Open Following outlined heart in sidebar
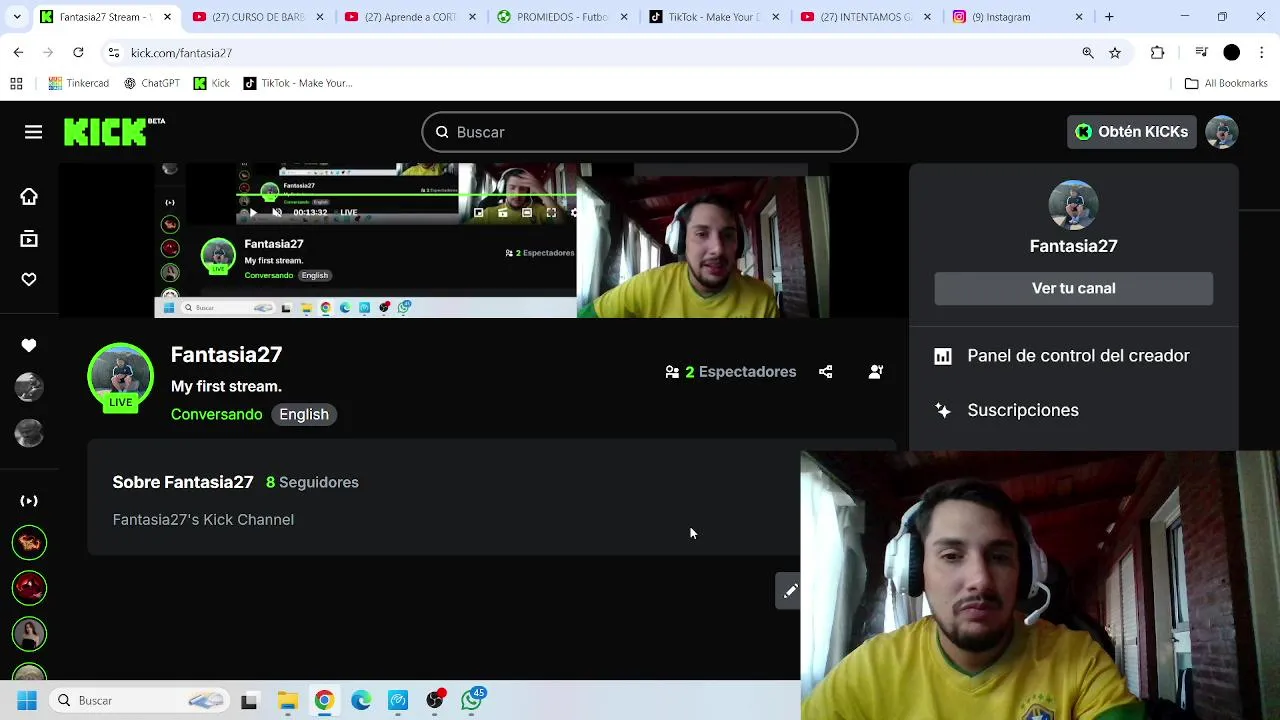The height and width of the screenshot is (720, 1280). [29, 279]
